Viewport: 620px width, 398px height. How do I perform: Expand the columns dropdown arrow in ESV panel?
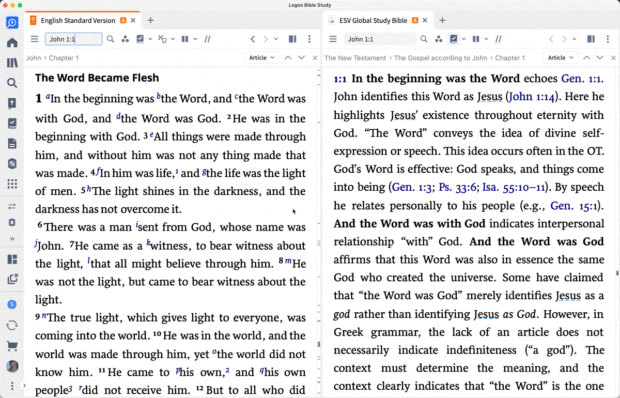coord(195,39)
